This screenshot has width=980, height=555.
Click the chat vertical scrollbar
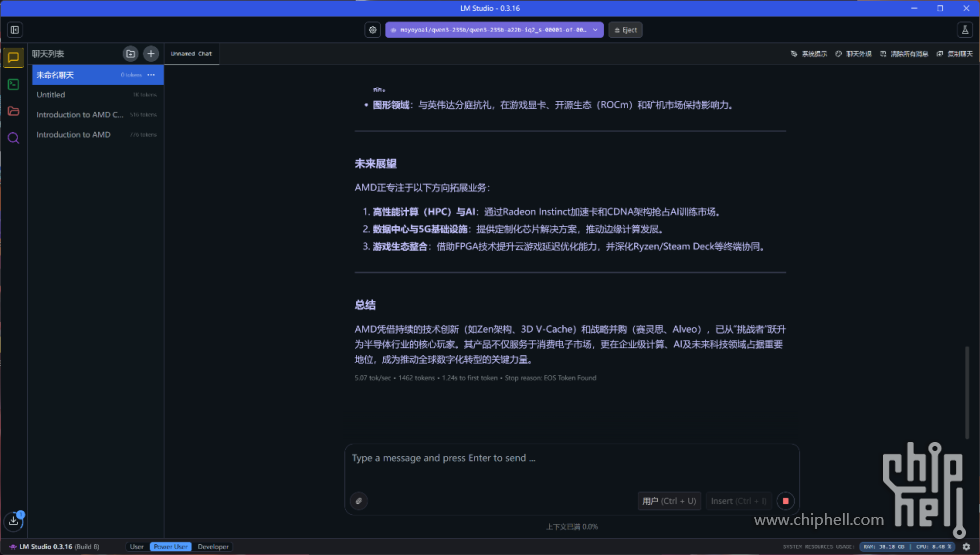[x=968, y=391]
